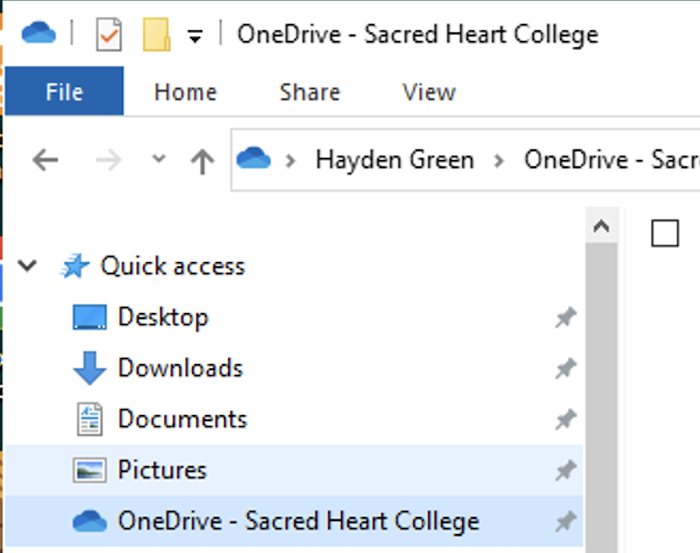Open Customize Quick Access Toolbar dropdown arrow
The height and width of the screenshot is (553, 700).
pos(195,36)
